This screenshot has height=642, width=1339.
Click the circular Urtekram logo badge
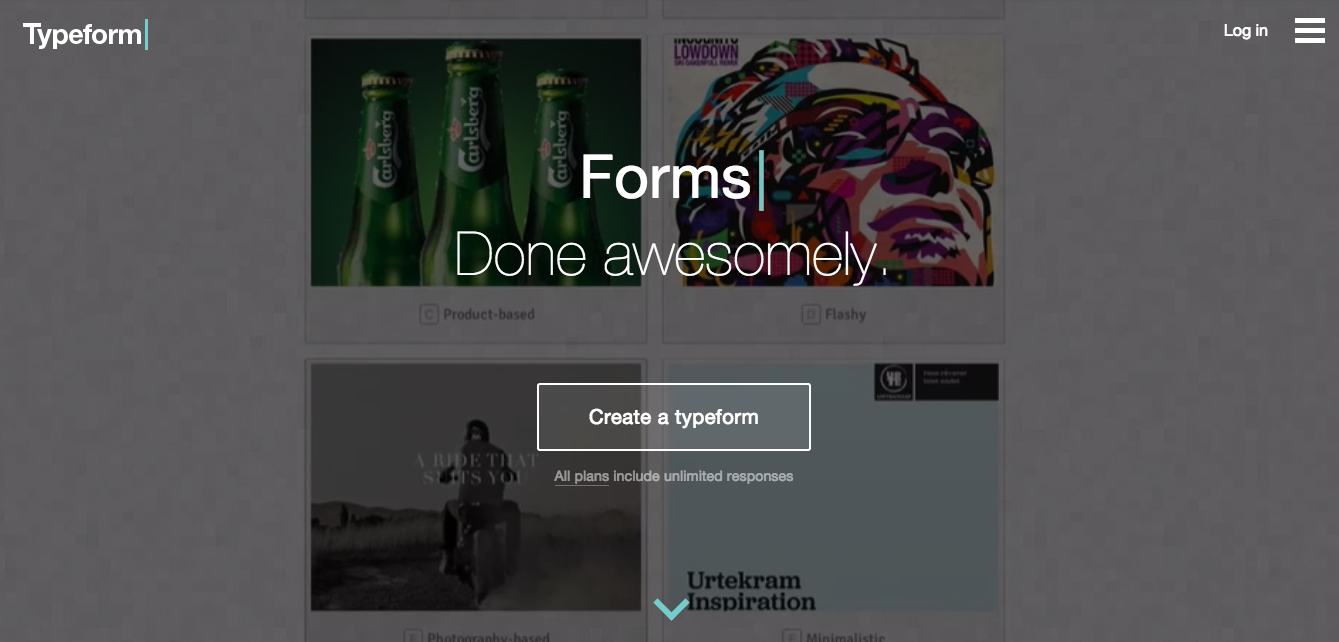click(892, 381)
